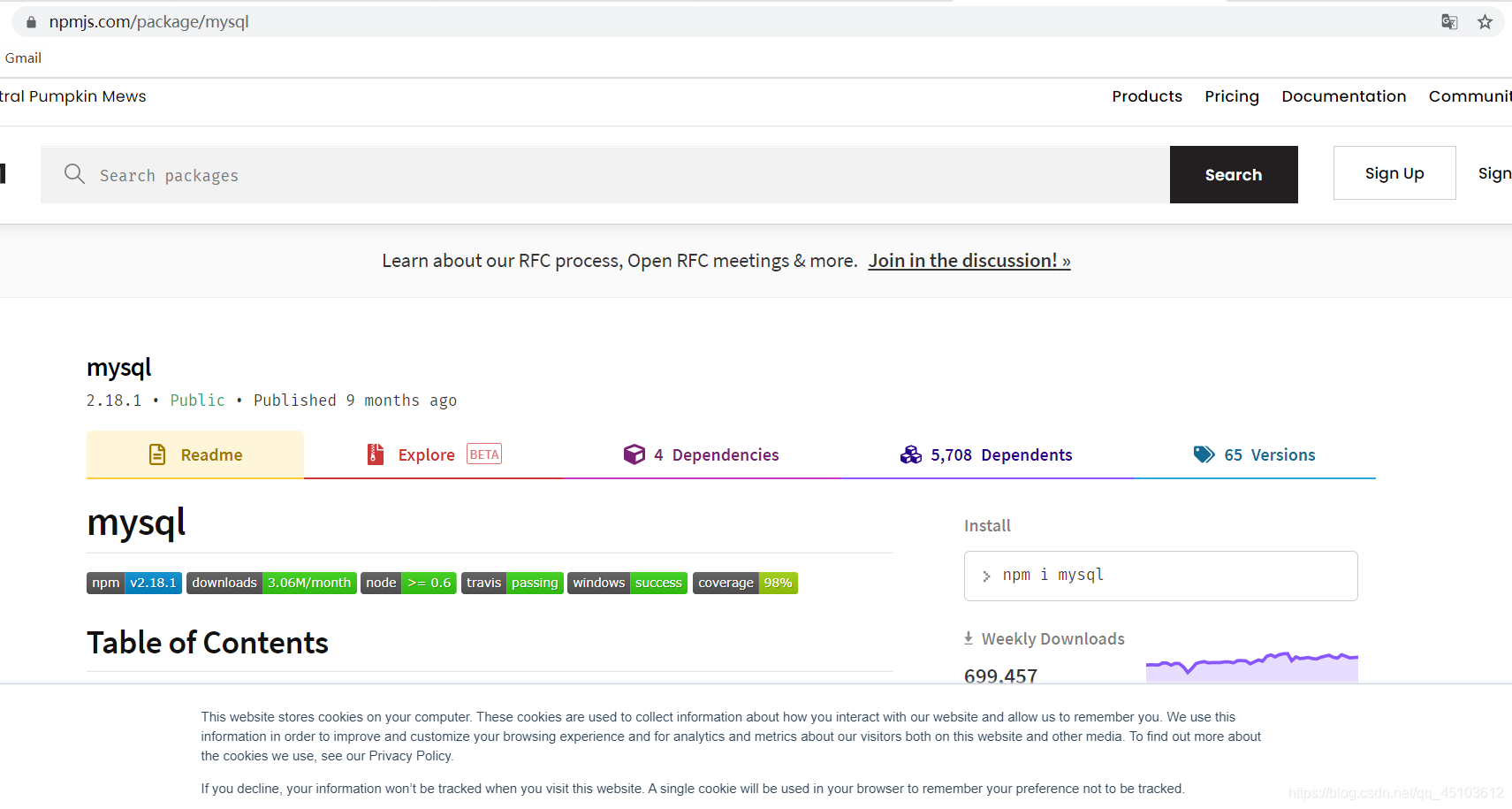Click the Dependents cubes icon
1512x809 pixels.
(911, 454)
